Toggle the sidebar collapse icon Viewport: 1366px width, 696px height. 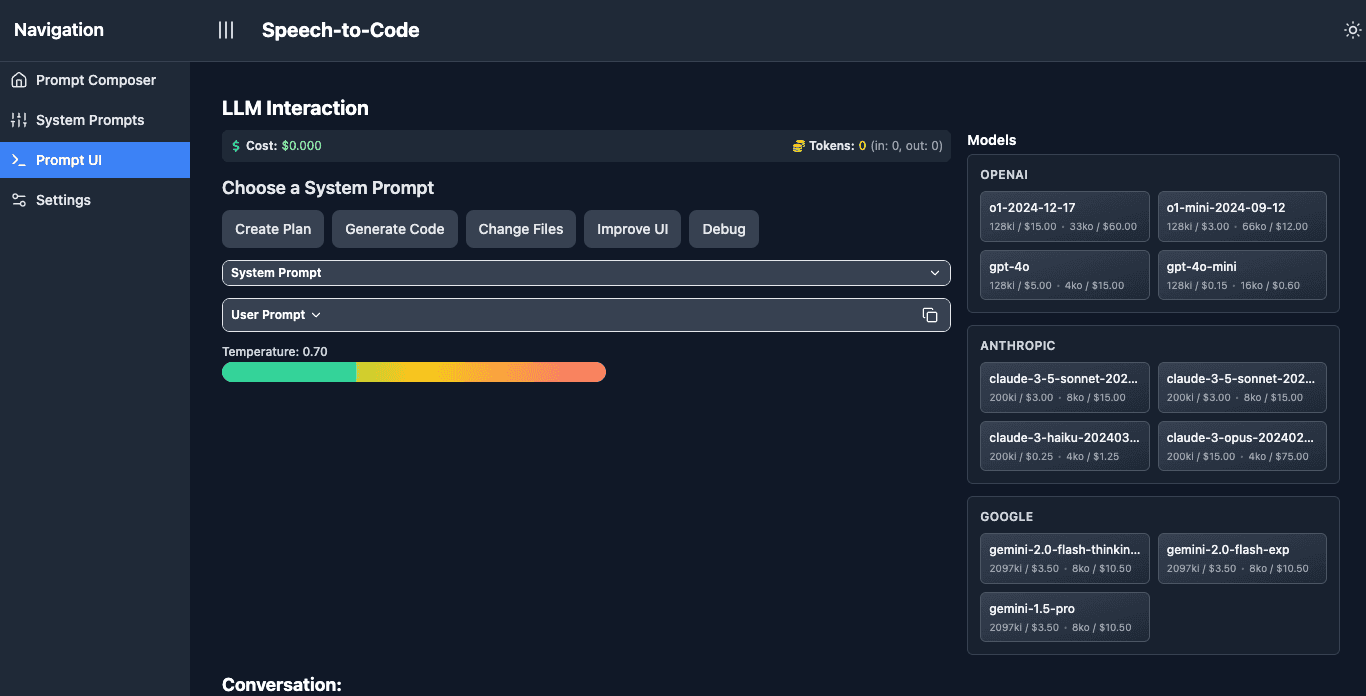[x=226, y=30]
